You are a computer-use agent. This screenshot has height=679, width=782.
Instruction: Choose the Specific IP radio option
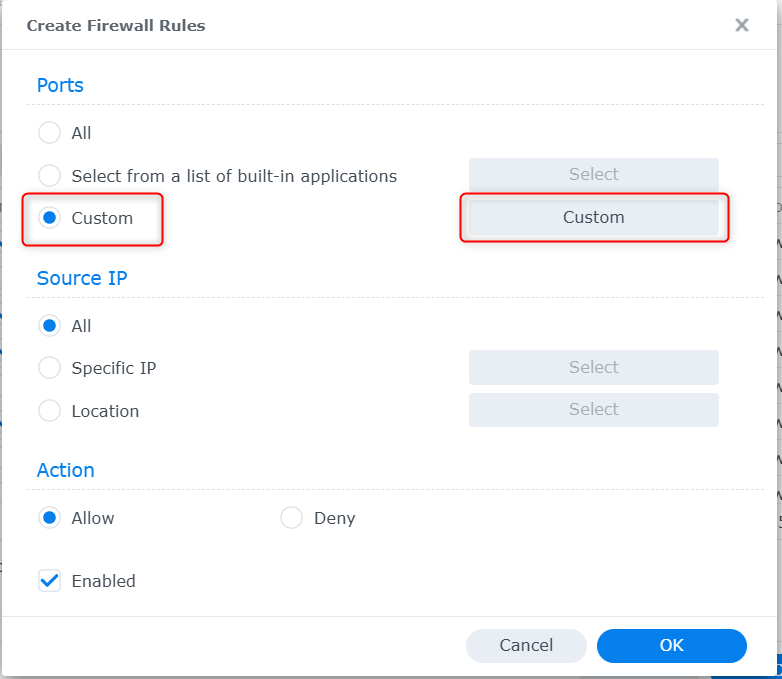click(x=50, y=368)
